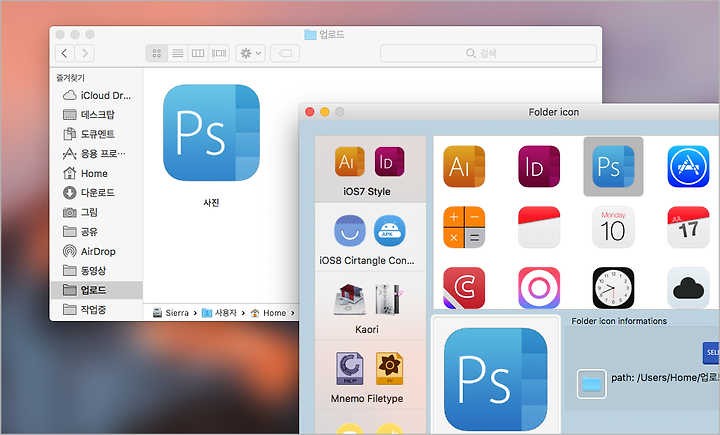This screenshot has width=720, height=435.
Task: Open 작업중 in Finder sidebar
Action: click(x=96, y=309)
